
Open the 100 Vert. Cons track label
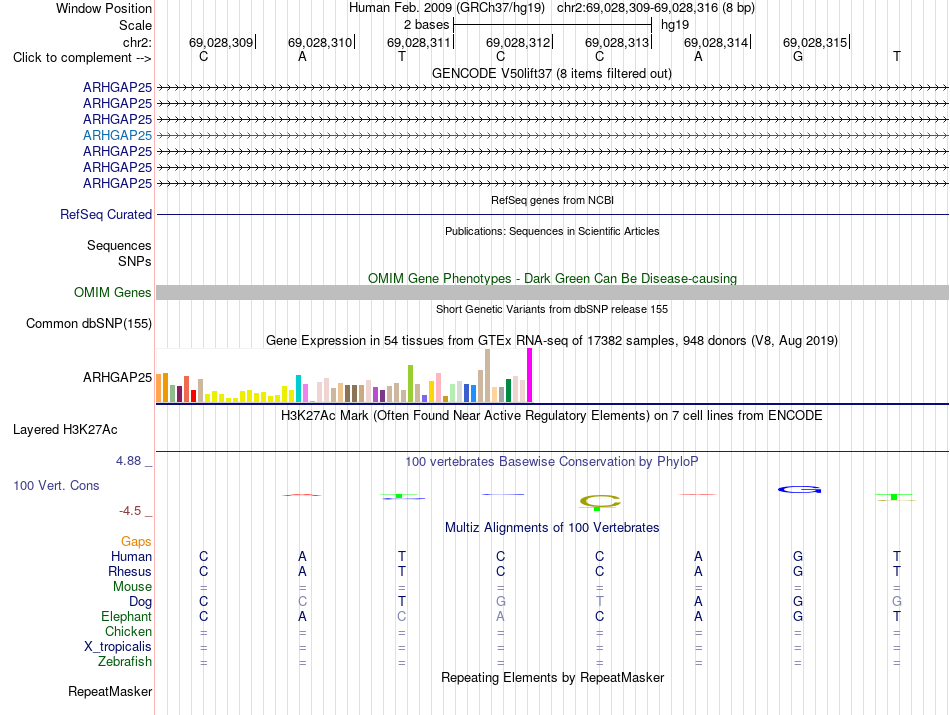[x=56, y=485]
